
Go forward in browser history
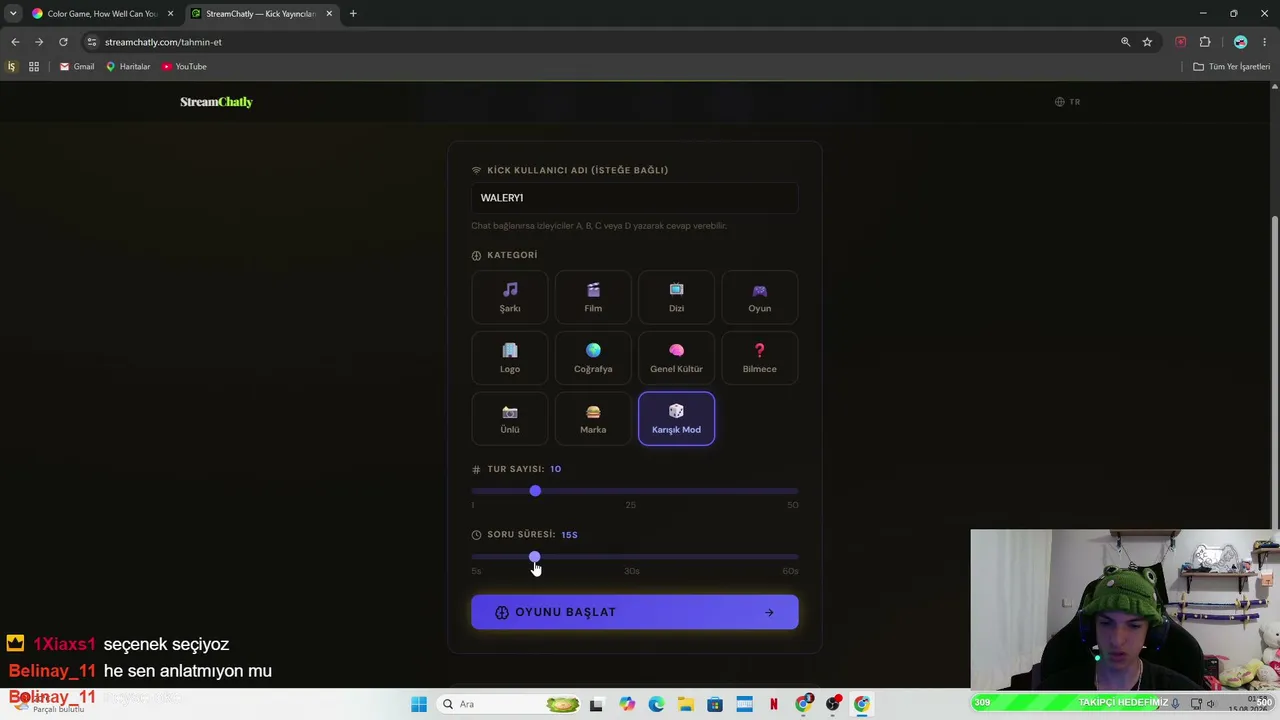pos(39,42)
